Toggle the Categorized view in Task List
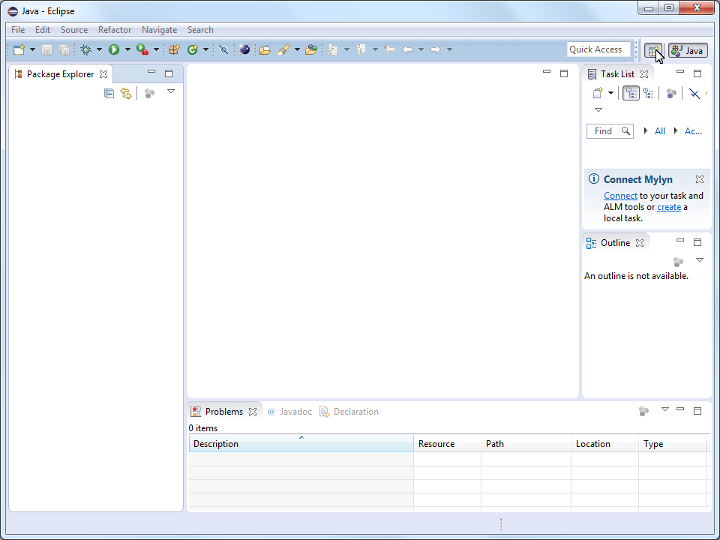The height and width of the screenshot is (540, 720). 631,93
